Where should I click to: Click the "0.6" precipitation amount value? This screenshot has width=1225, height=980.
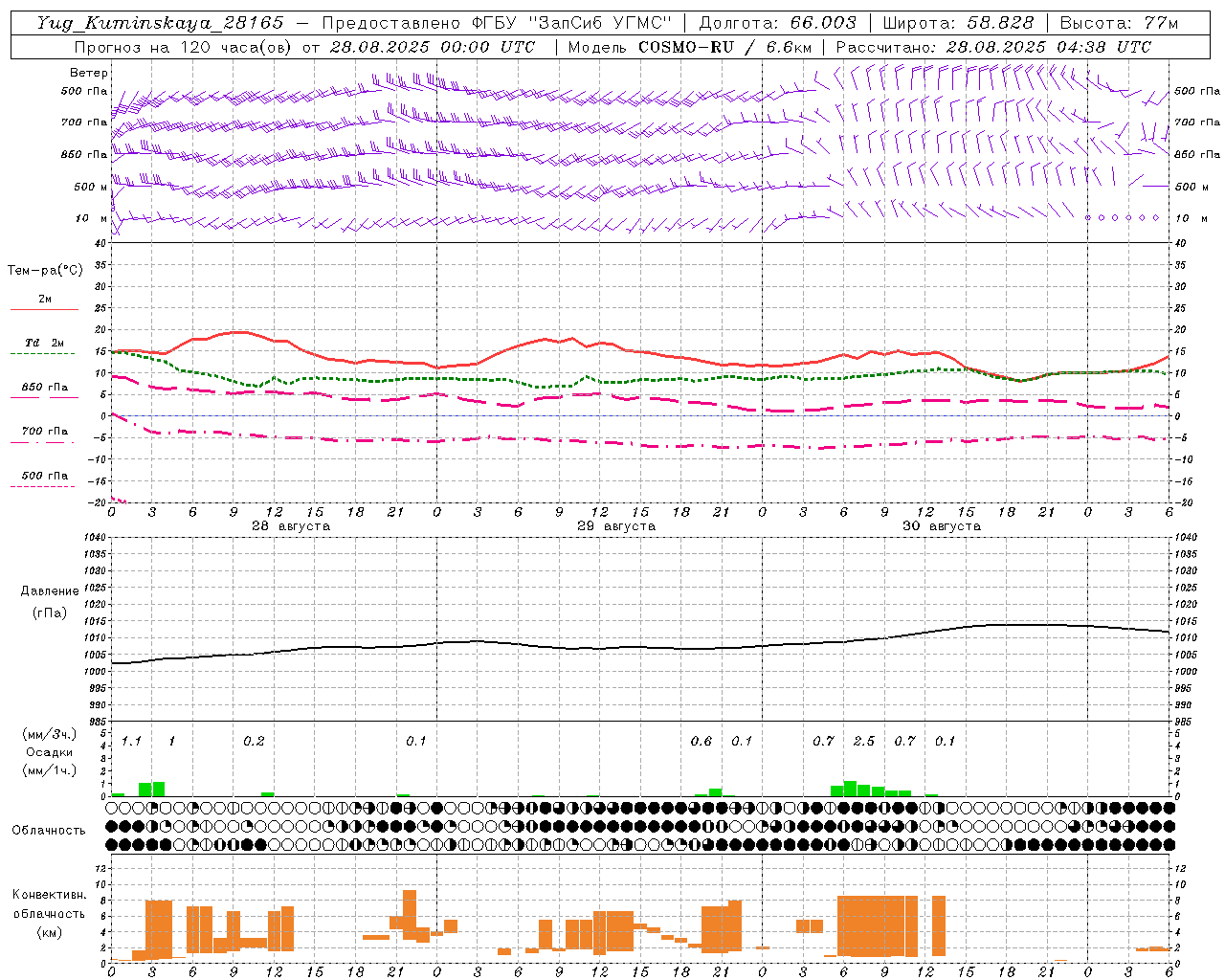pos(702,741)
